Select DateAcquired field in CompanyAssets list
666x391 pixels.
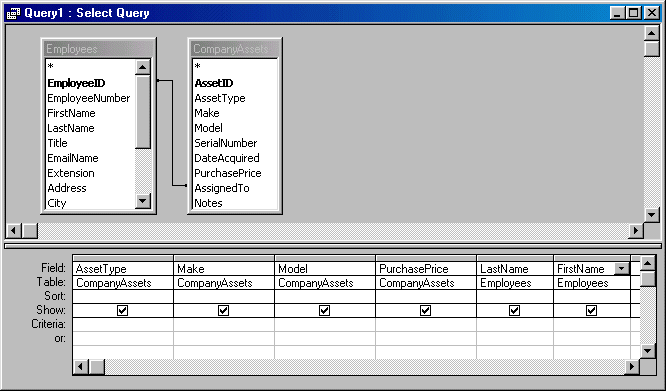pos(226,158)
